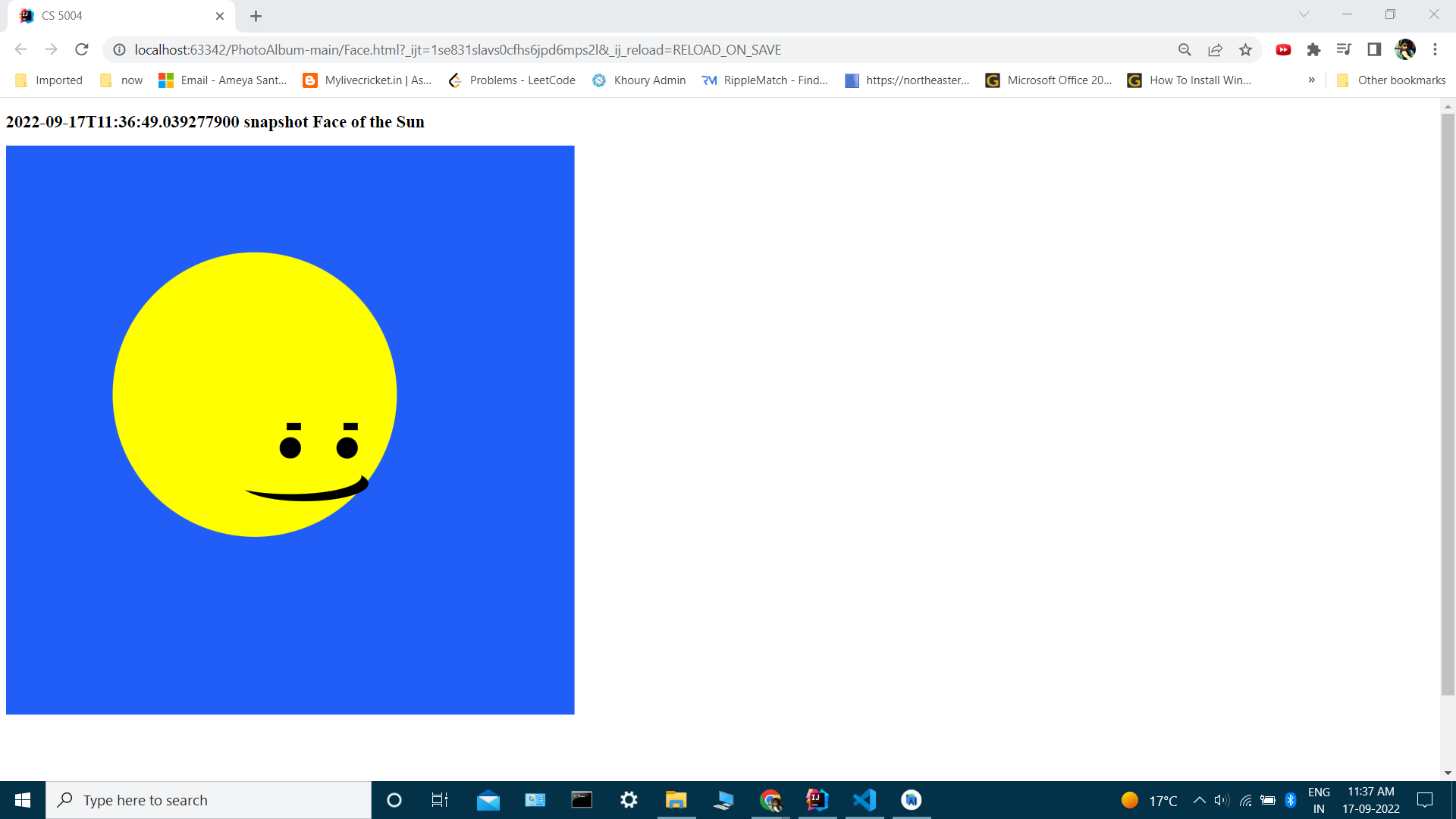This screenshot has height=819, width=1456.
Task: Open the Chrome profile avatar
Action: click(1406, 49)
